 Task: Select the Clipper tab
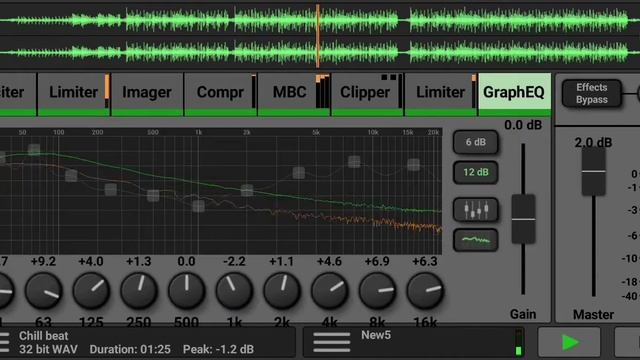(367, 93)
